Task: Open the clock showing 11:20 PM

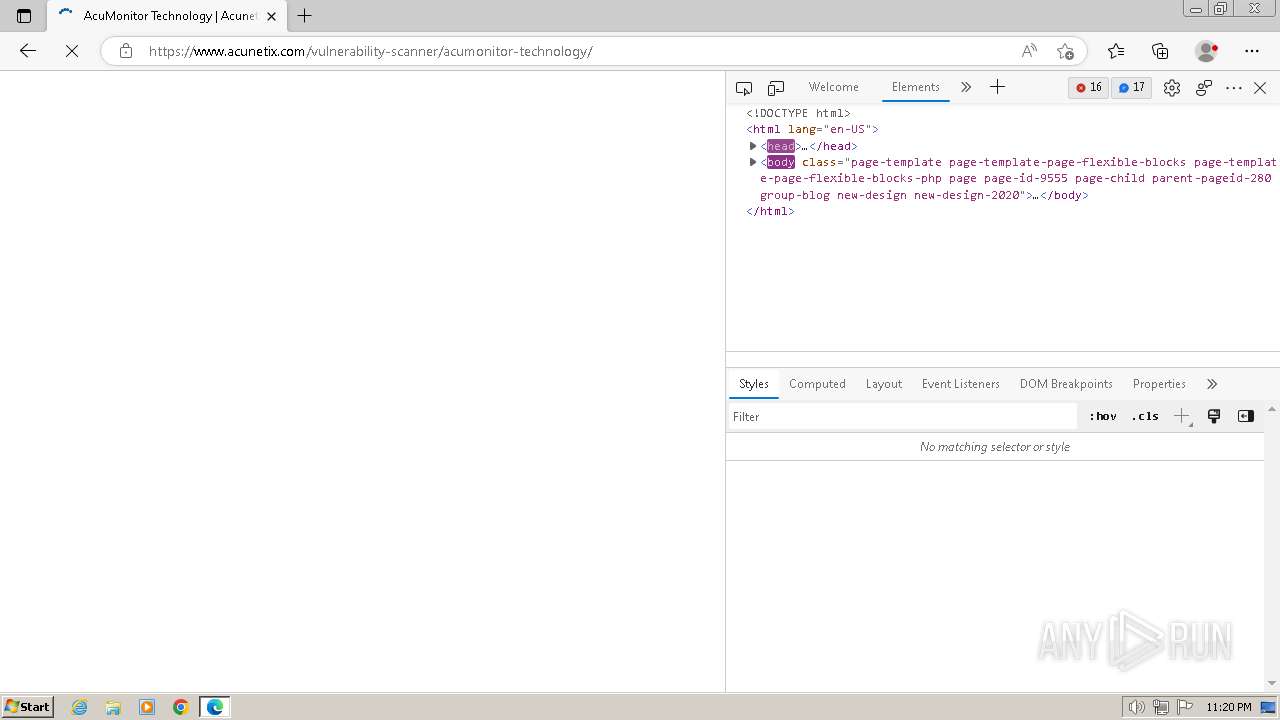Action: 1229,707
